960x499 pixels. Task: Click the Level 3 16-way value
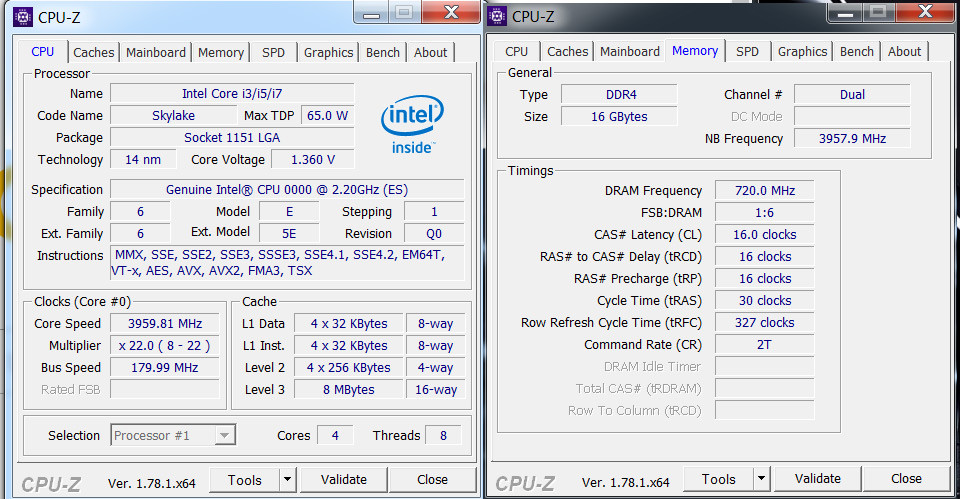[x=436, y=389]
